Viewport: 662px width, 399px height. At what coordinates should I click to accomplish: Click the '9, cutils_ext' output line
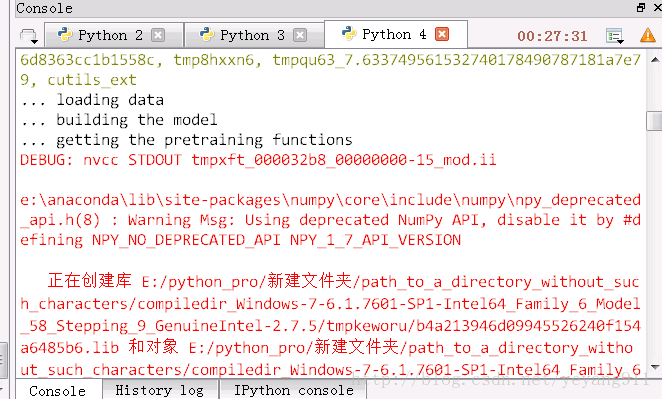(78, 80)
